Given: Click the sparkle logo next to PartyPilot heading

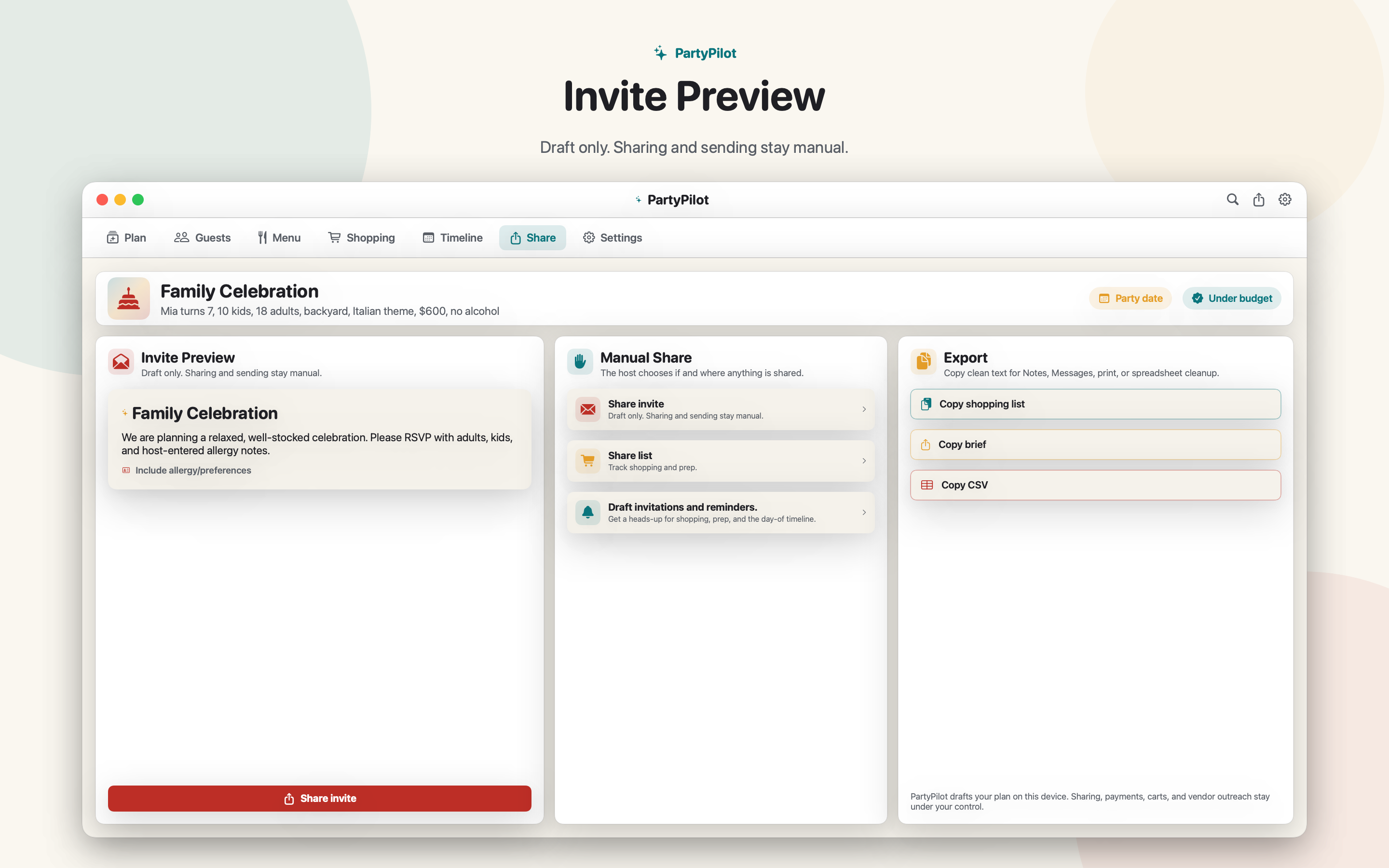Looking at the screenshot, I should (x=661, y=53).
